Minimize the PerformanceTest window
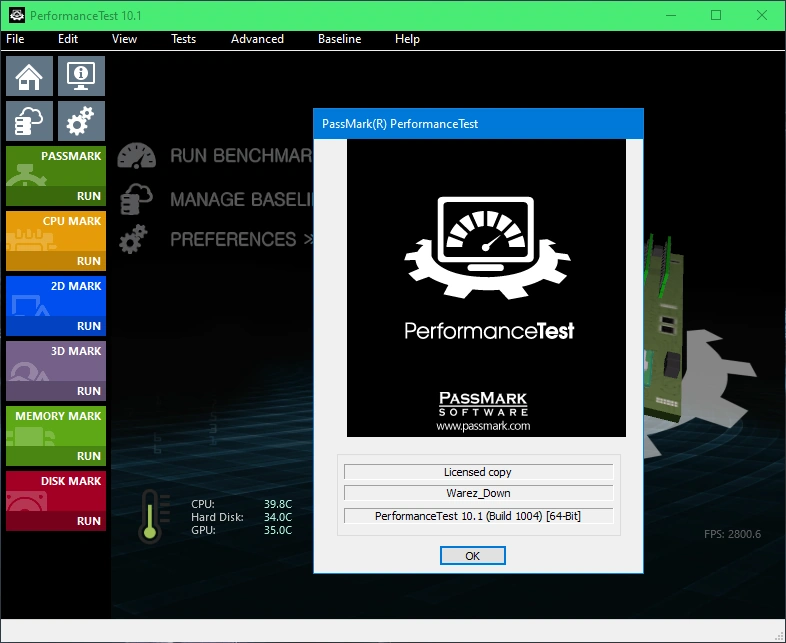786x643 pixels. (x=671, y=16)
